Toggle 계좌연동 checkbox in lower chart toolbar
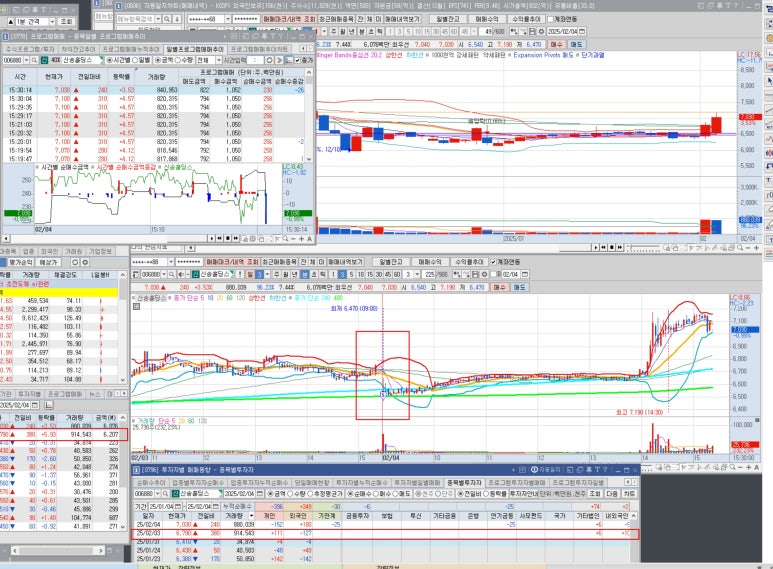 (493, 262)
